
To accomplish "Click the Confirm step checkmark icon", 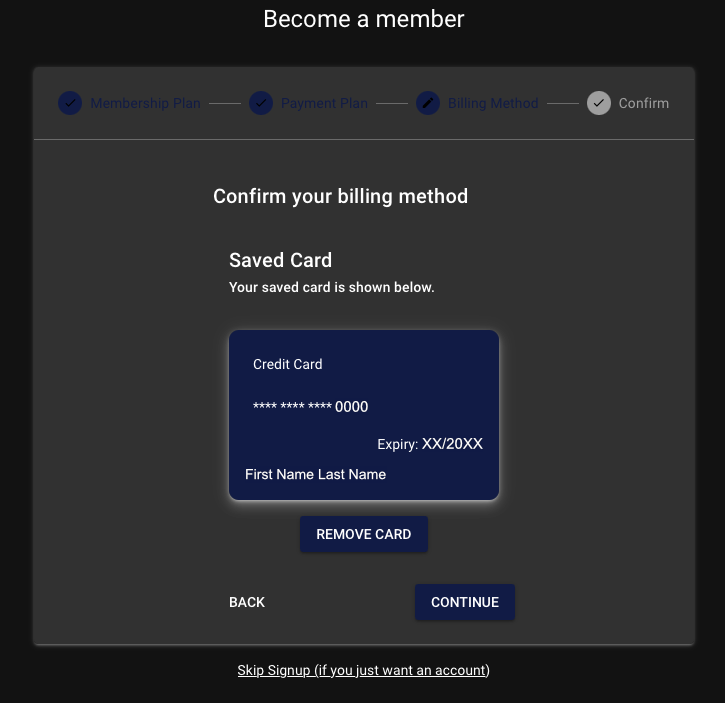I will [599, 103].
